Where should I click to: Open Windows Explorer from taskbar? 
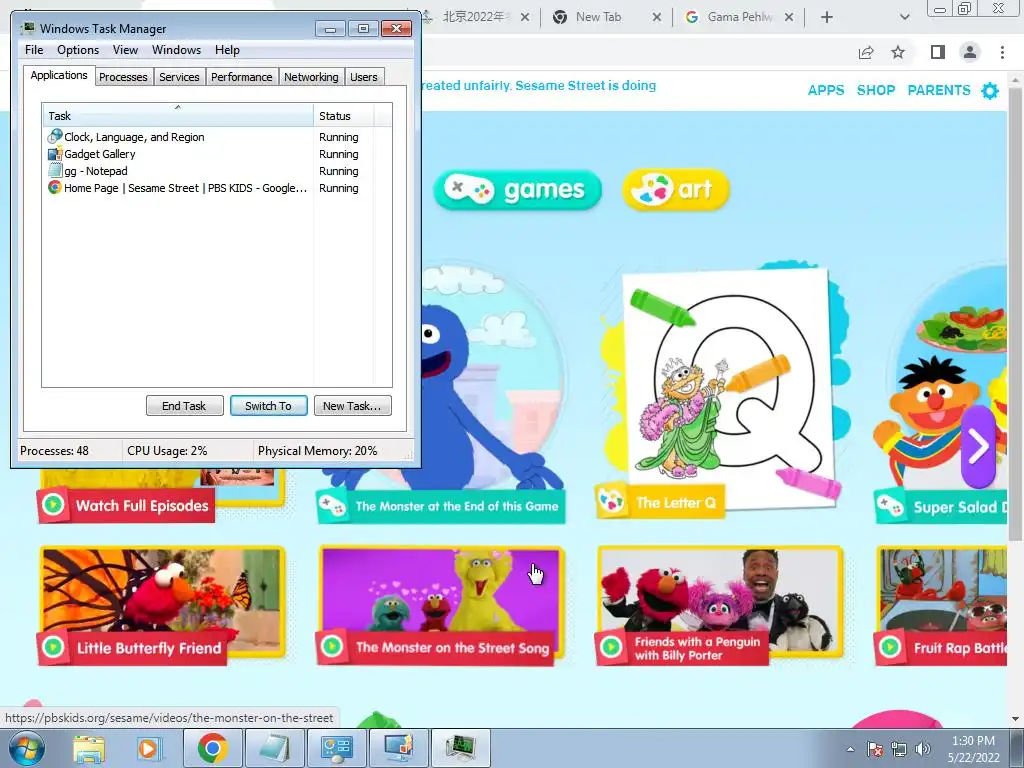tap(89, 748)
